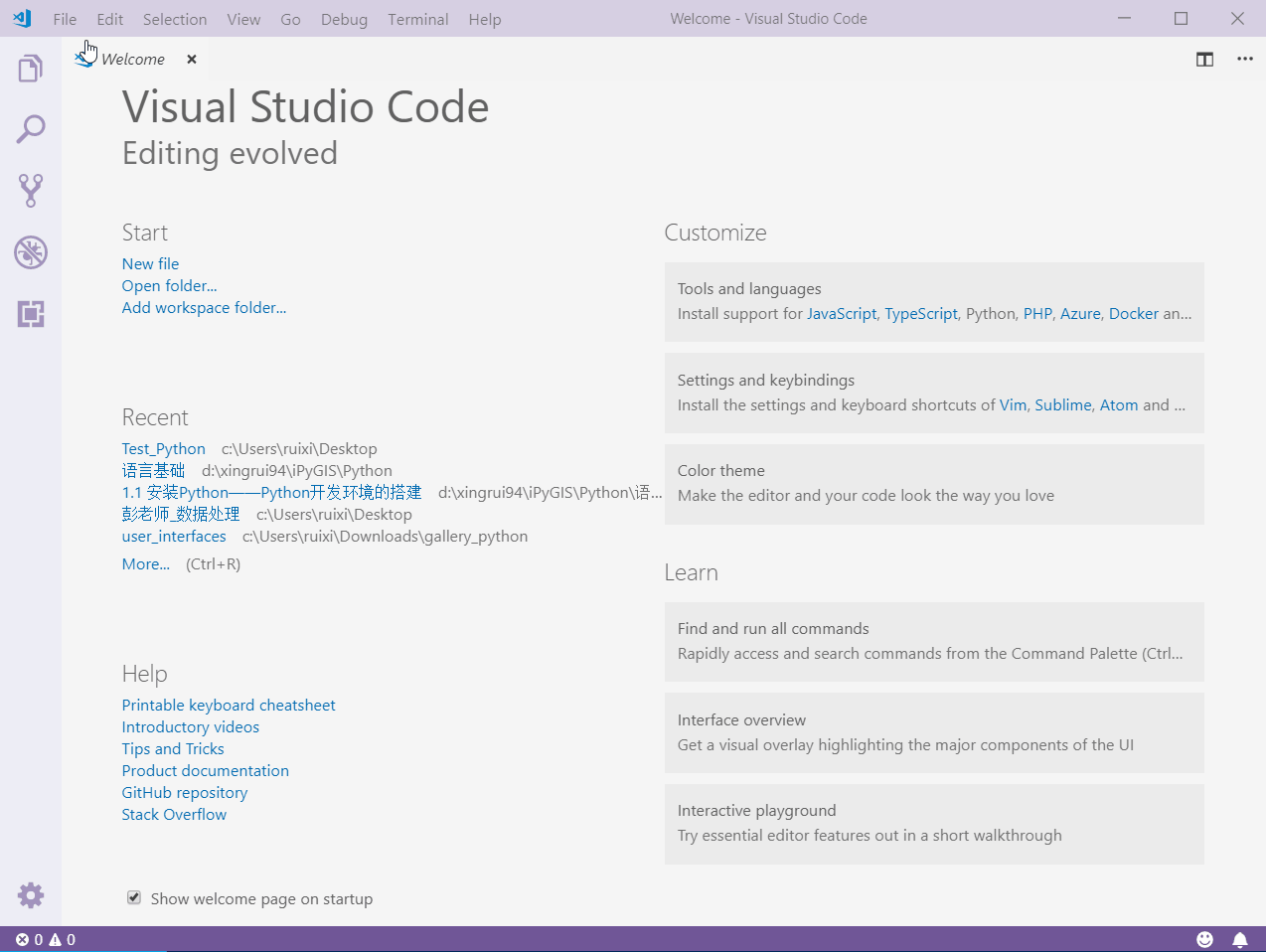Click the VS Code logo in title bar

22,19
